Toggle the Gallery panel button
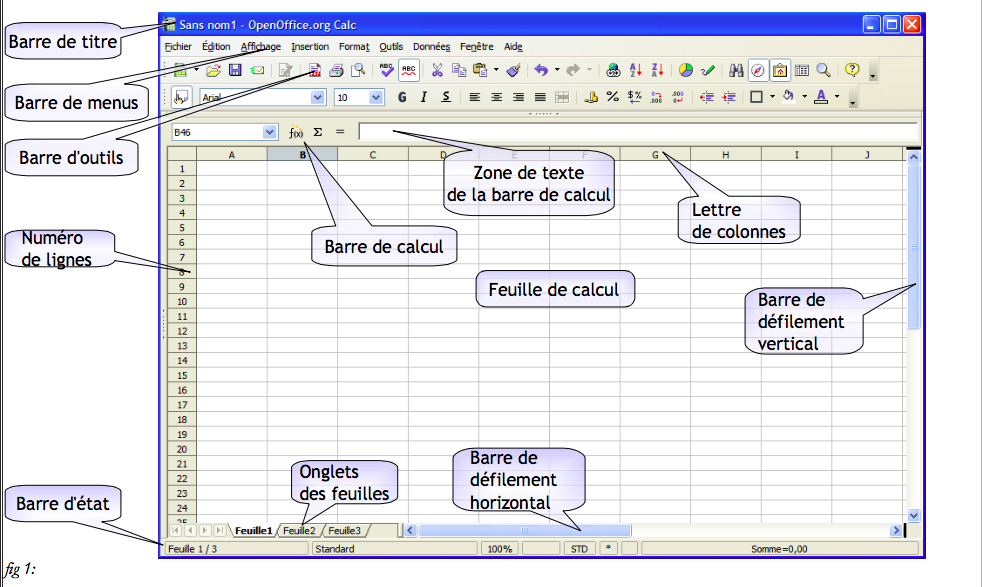Image resolution: width=982 pixels, height=587 pixels. pos(780,70)
